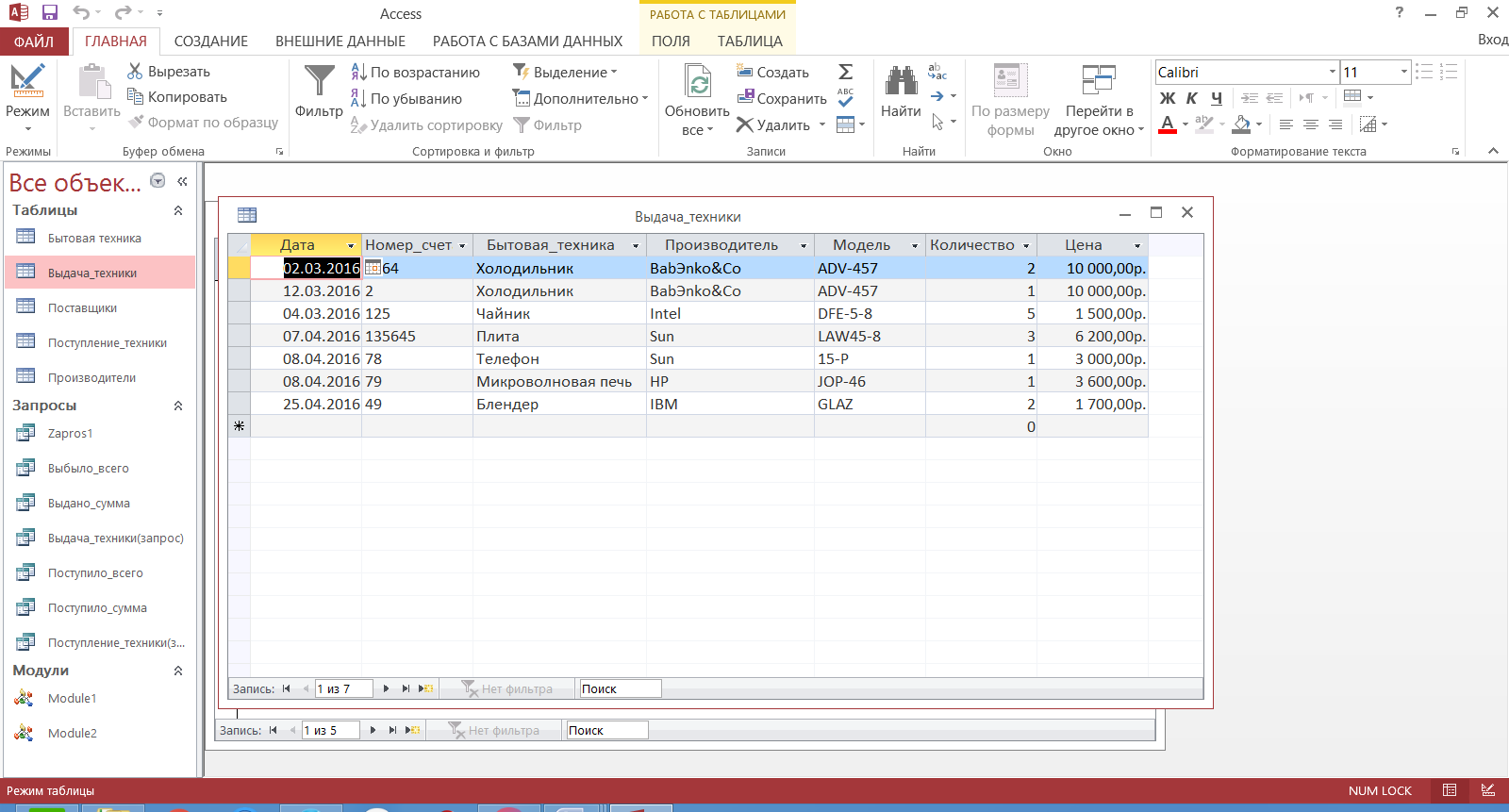Screen dimensions: 1509x812
Task: Click the bulleted list icon
Action: tap(1424, 72)
